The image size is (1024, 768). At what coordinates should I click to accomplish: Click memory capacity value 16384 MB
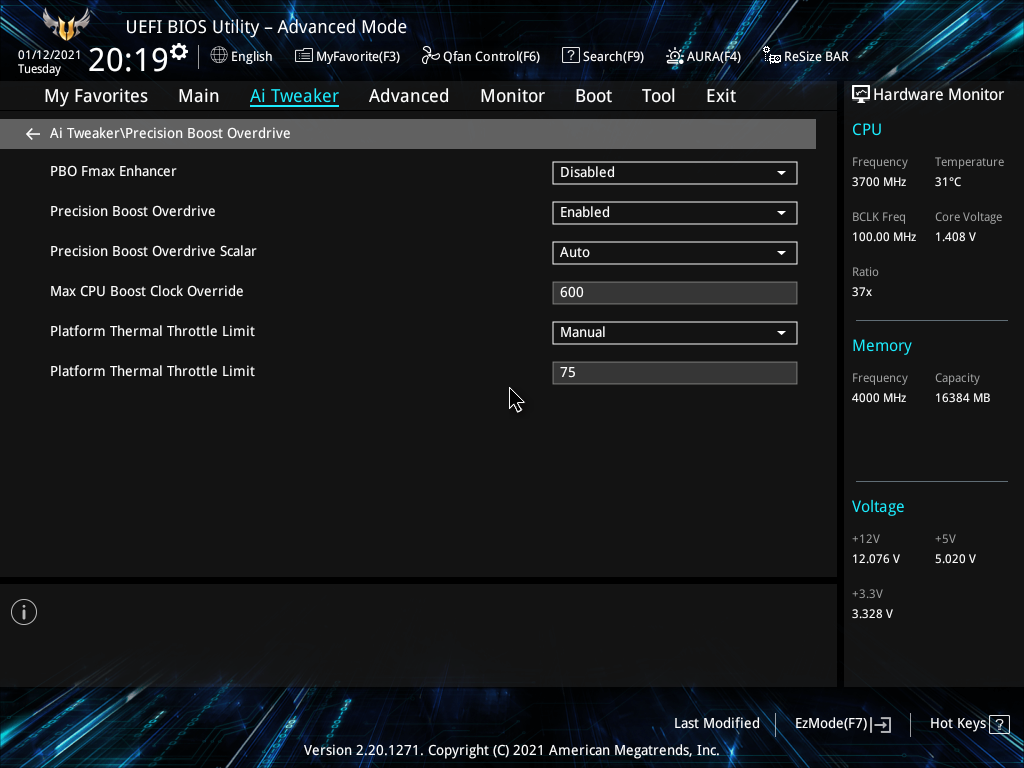[962, 398]
